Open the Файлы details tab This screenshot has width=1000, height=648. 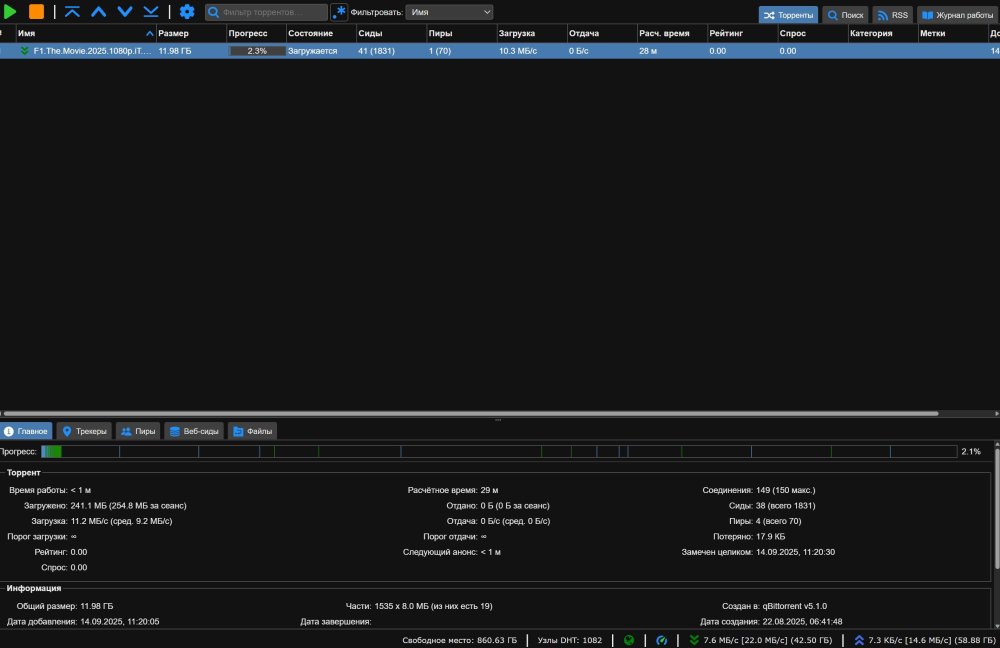[253, 431]
